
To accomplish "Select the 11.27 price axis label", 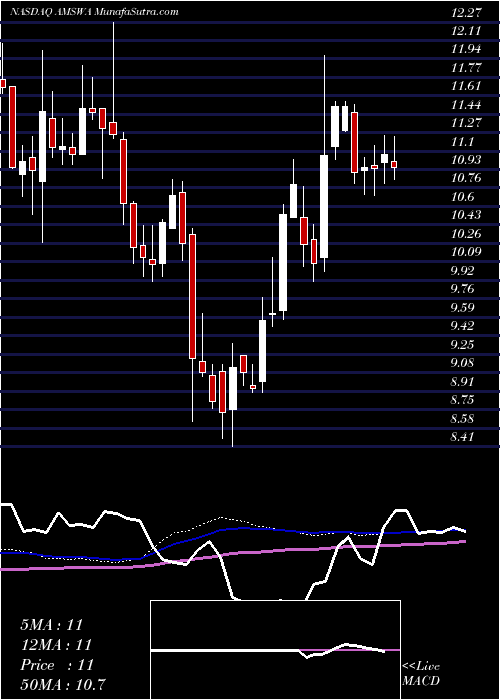I will click(x=466, y=123).
